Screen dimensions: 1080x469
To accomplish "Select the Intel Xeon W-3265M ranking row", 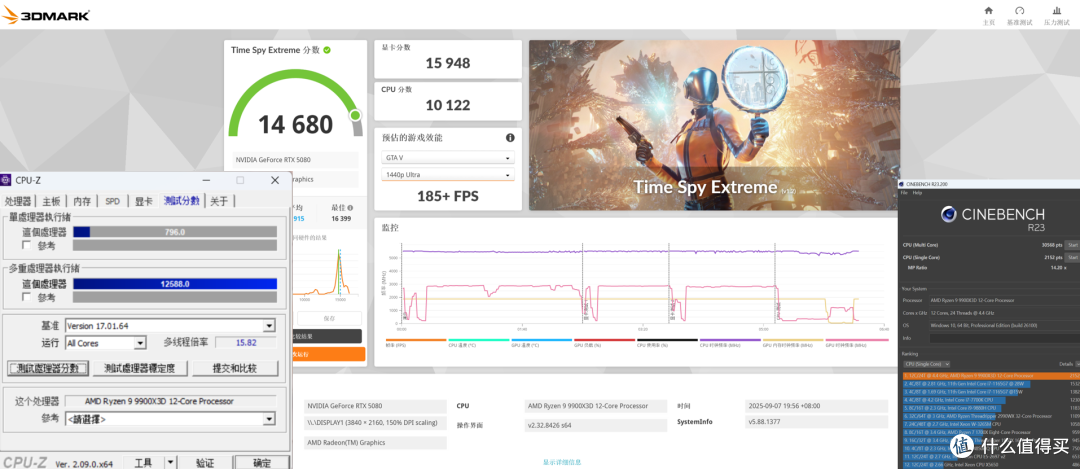I will tap(990, 424).
